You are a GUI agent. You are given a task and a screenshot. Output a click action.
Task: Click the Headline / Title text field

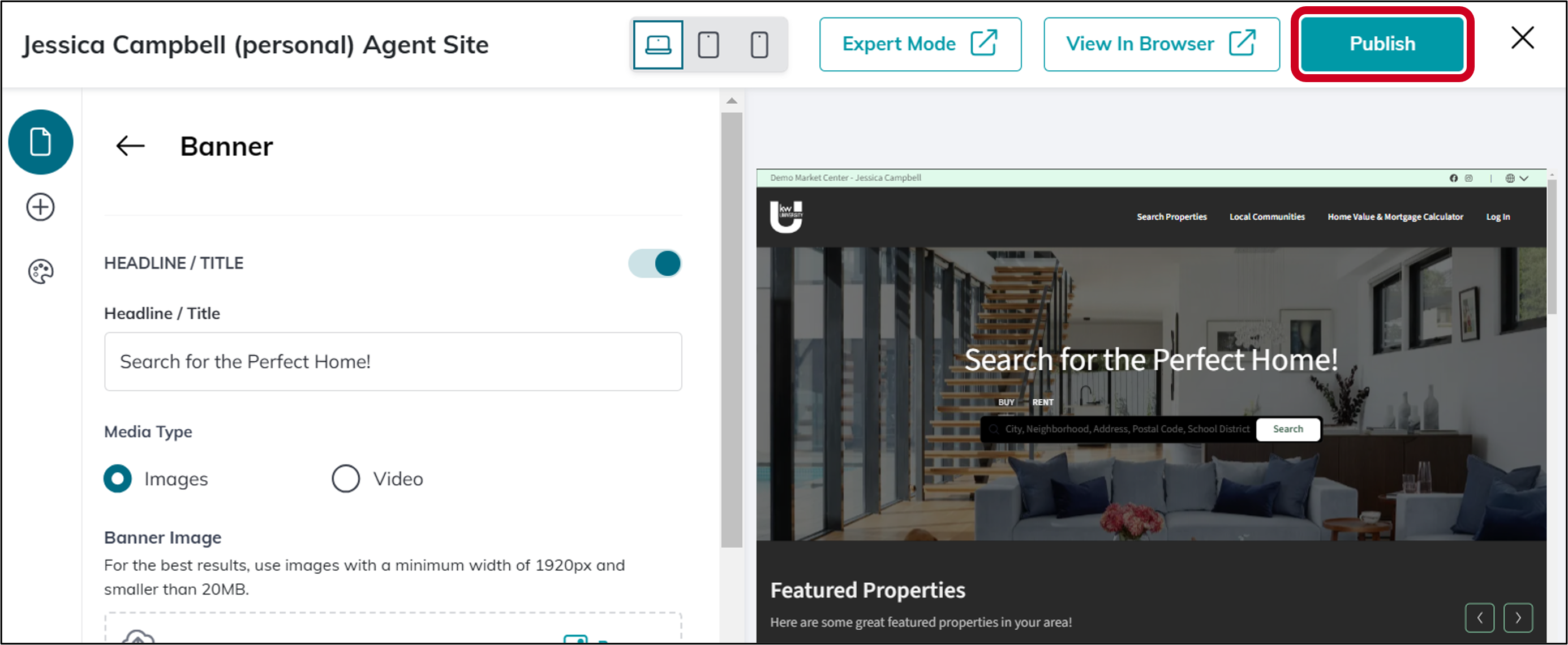tap(393, 361)
